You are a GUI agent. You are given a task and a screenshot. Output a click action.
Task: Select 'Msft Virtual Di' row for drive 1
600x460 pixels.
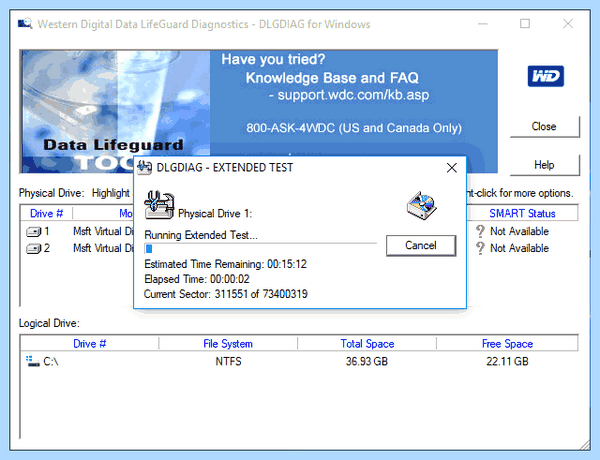pyautogui.click(x=103, y=232)
